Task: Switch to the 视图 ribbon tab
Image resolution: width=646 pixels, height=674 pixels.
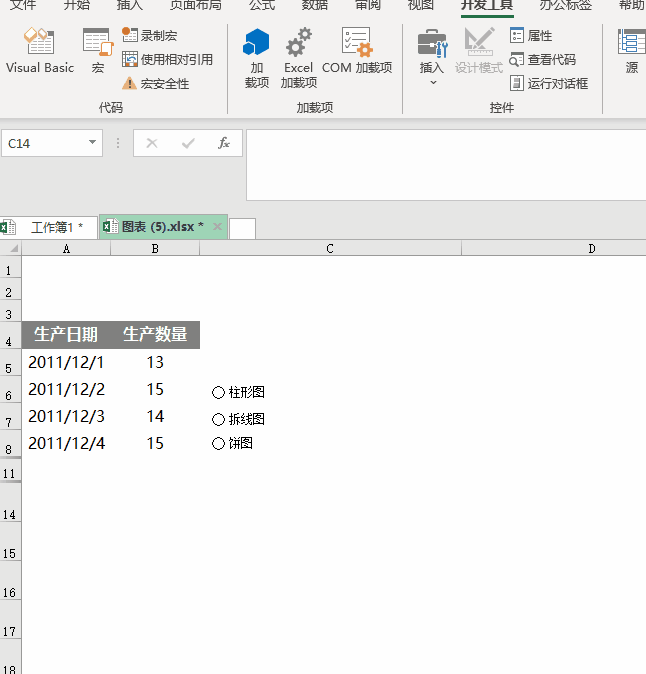Action: point(421,5)
